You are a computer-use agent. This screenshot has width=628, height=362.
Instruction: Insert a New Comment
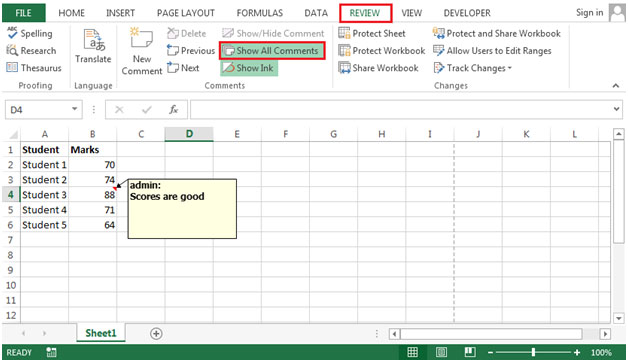click(142, 51)
